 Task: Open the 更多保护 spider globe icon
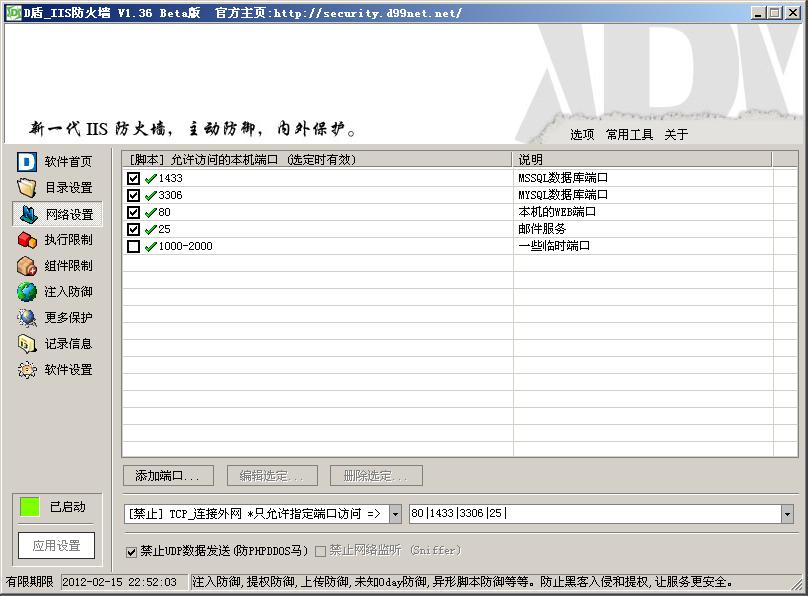(x=27, y=318)
